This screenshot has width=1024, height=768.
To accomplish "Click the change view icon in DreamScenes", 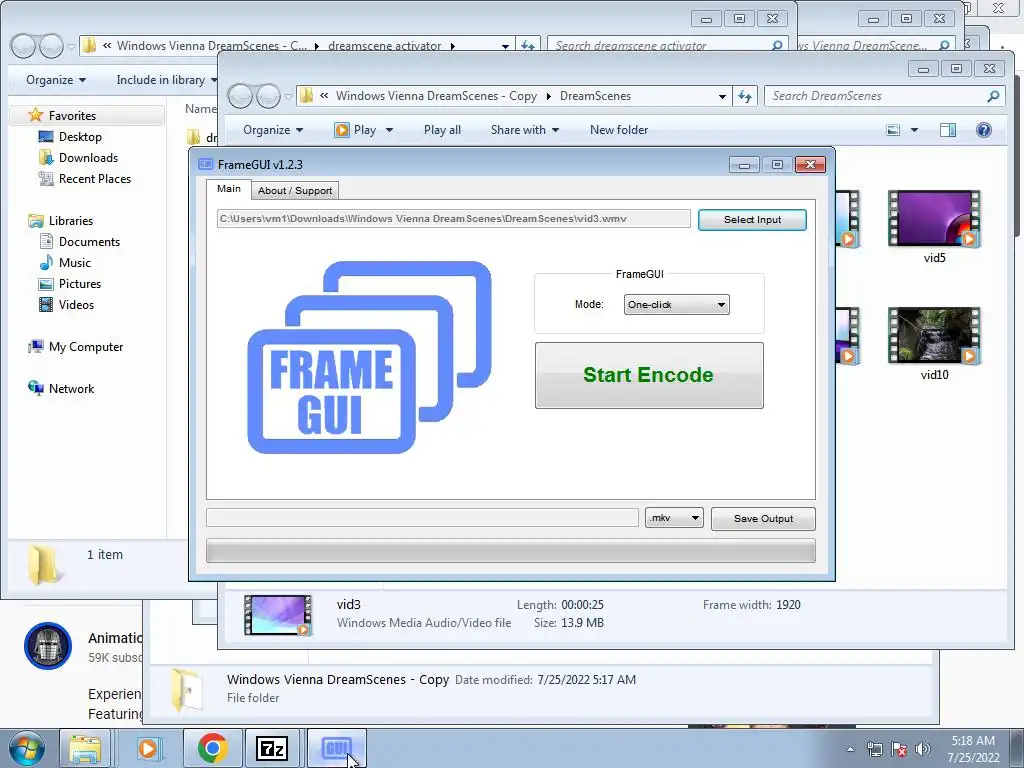I will [x=893, y=130].
